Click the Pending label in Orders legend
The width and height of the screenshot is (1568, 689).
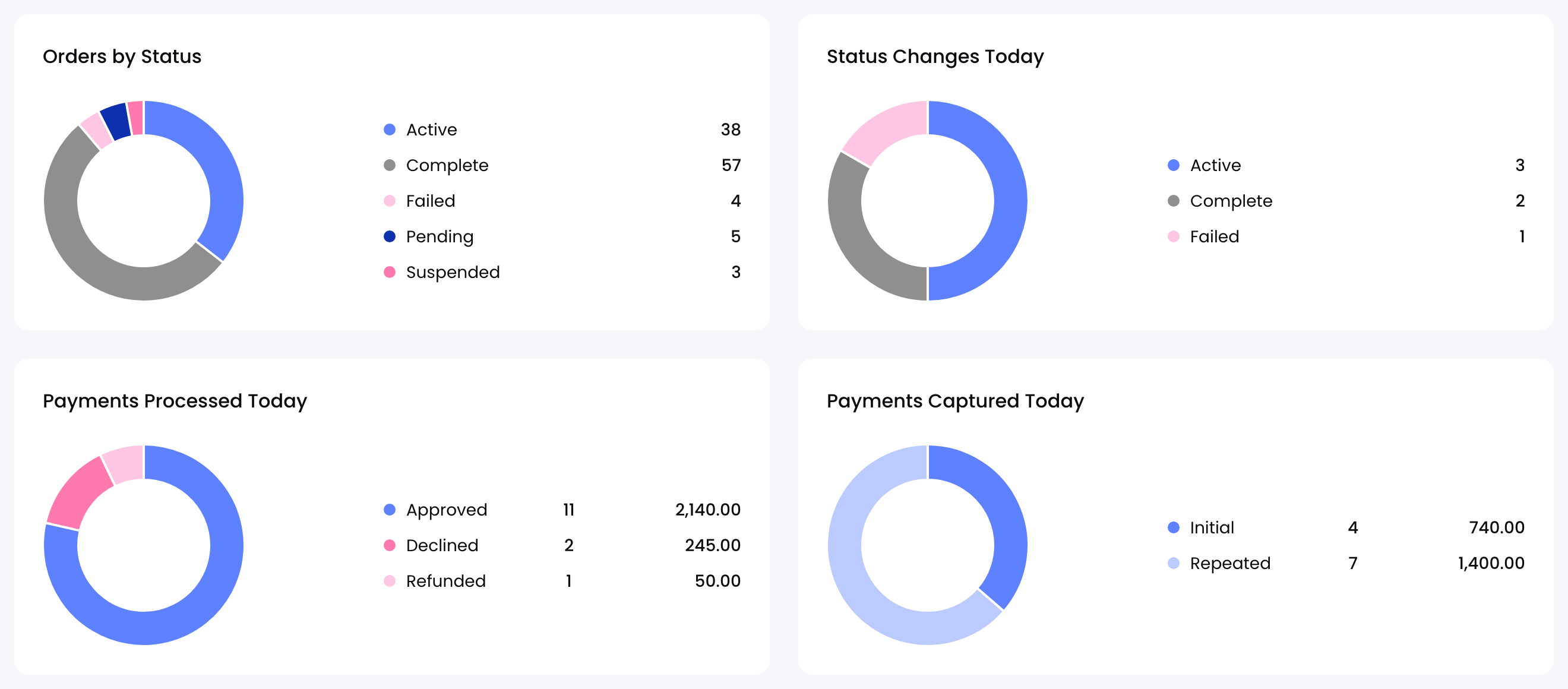[440, 238]
